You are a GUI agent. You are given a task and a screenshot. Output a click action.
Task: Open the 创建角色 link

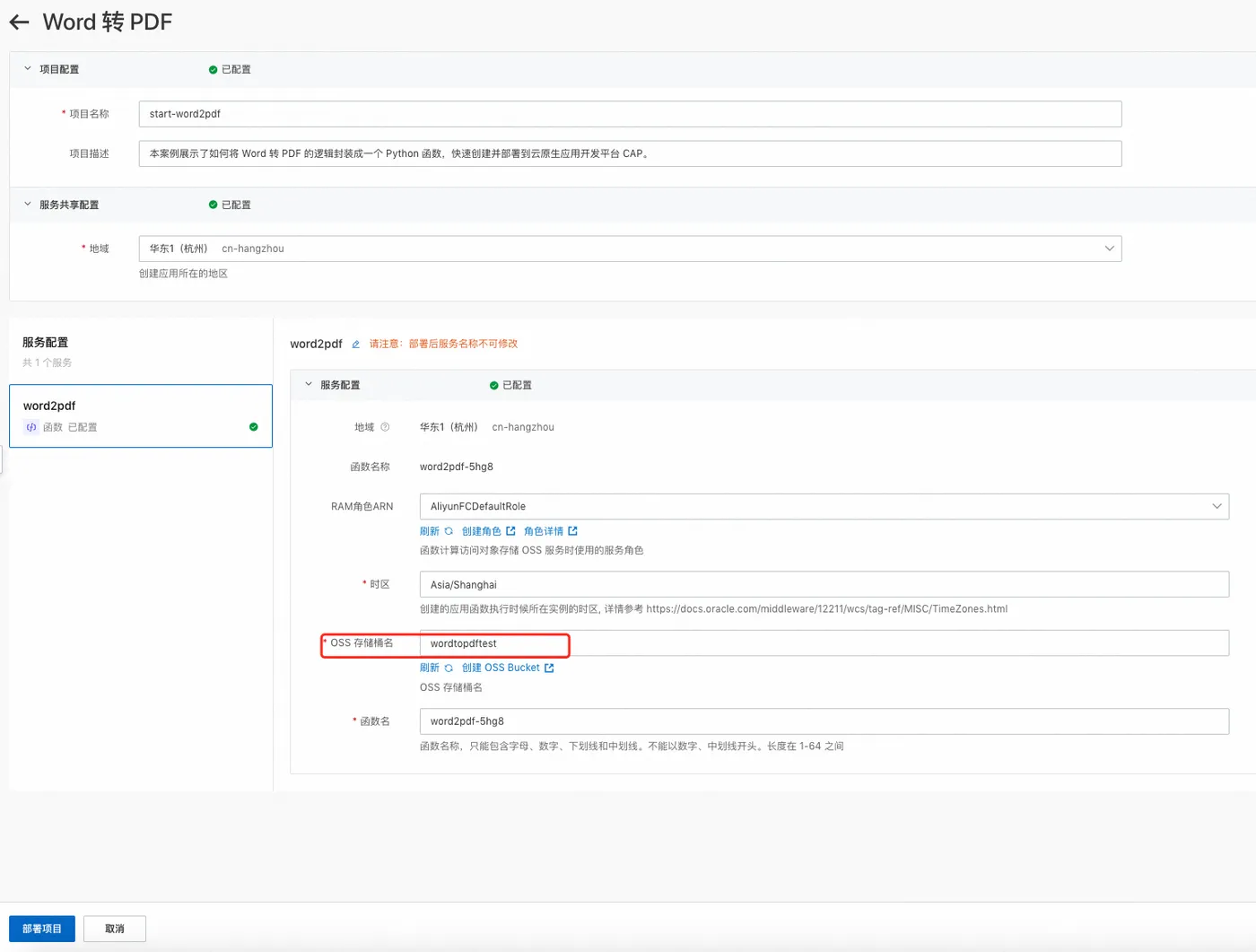482,531
